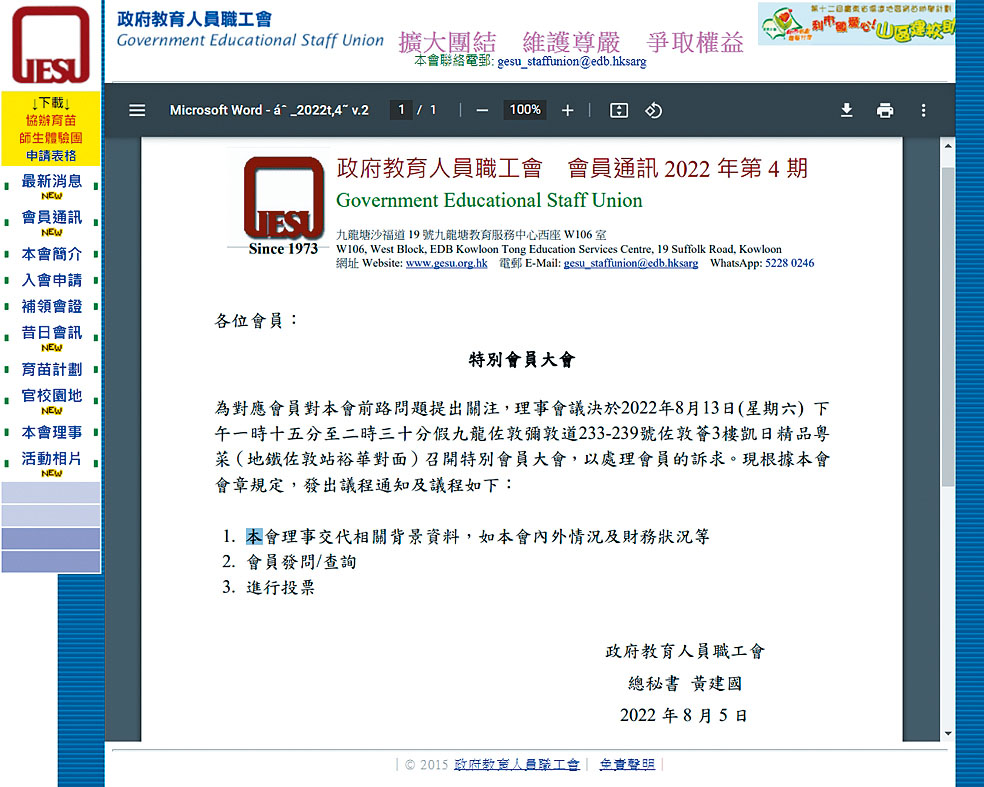Open footer 免責聲明 link
984x787 pixels.
[627, 764]
